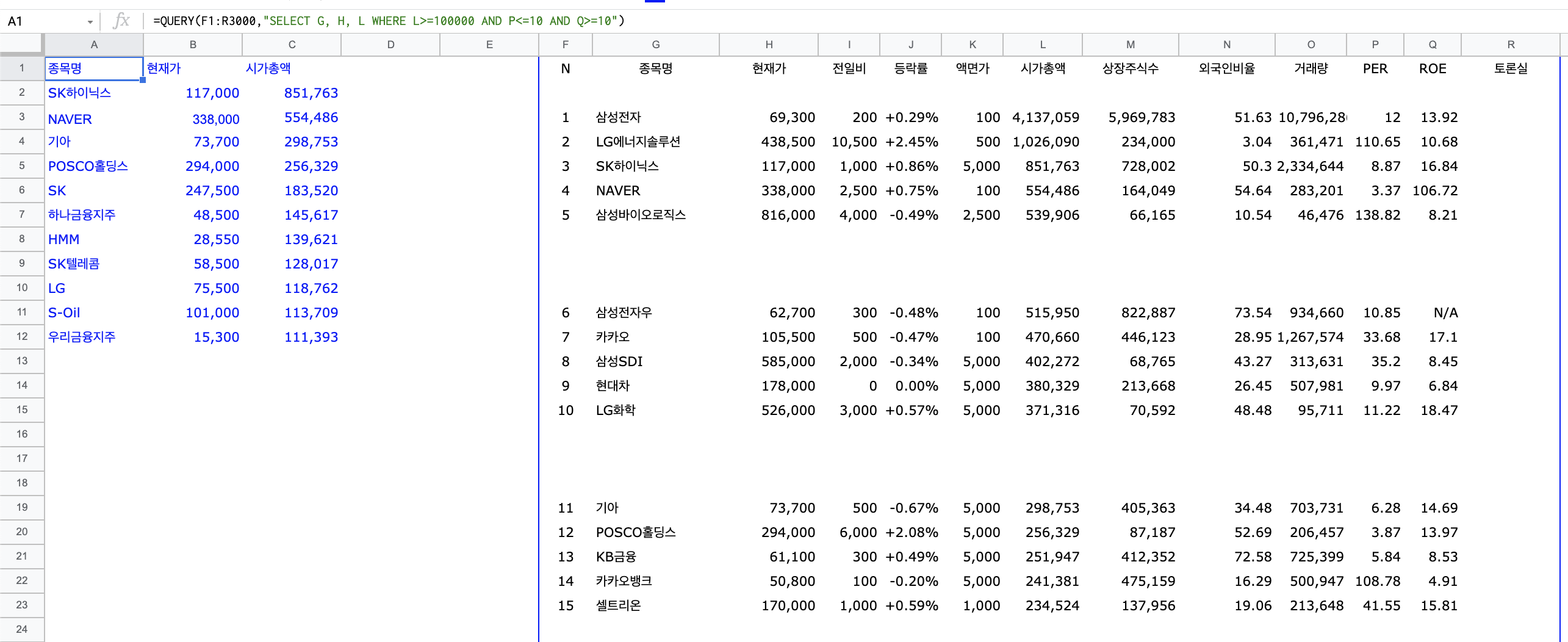
Task: Click the SK하이닉스 cell in column A
Action: 94,93
